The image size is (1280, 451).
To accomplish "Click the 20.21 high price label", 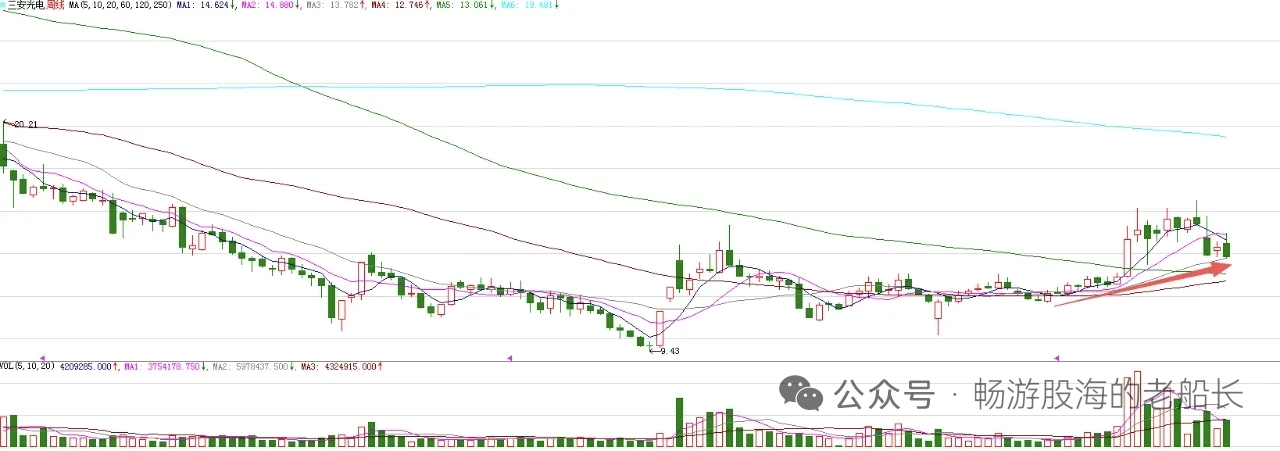I will tap(25, 124).
